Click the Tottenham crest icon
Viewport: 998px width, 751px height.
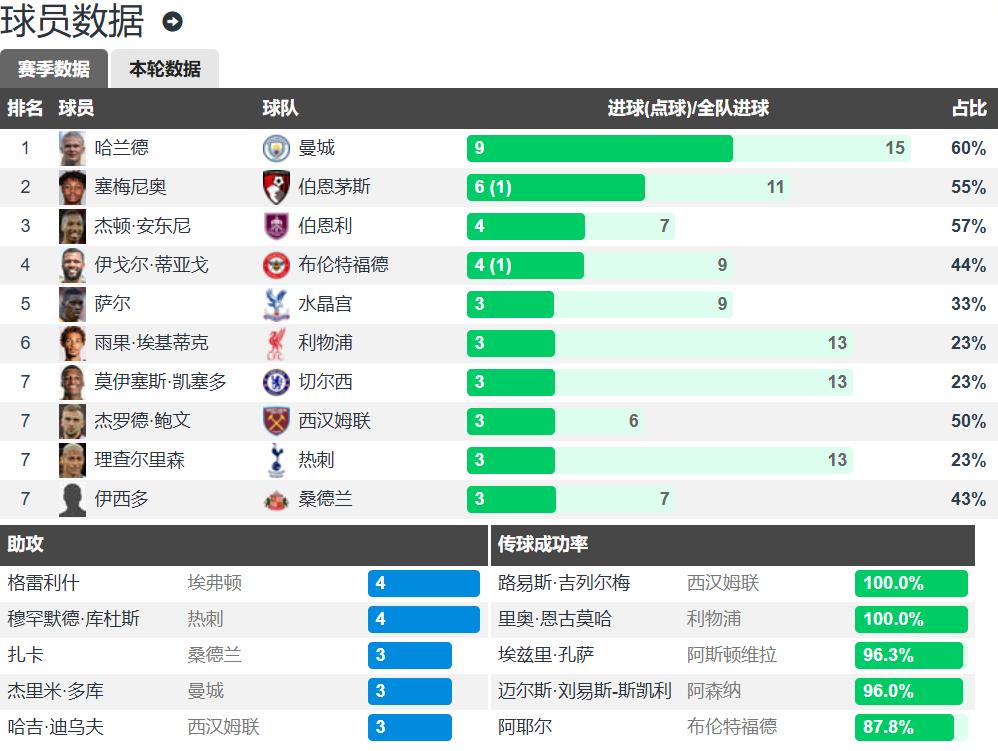point(276,460)
